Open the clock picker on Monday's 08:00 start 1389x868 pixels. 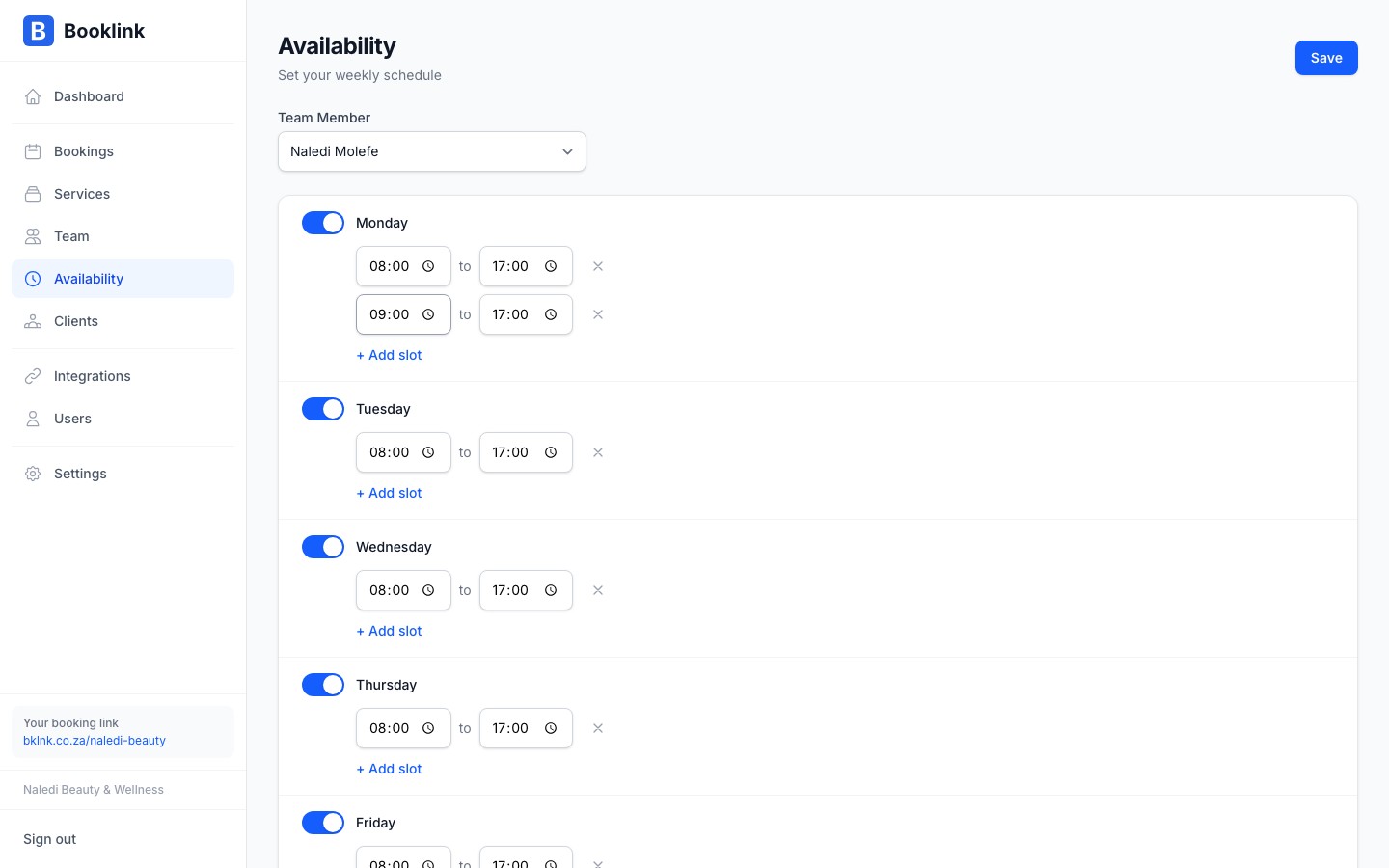pos(428,266)
